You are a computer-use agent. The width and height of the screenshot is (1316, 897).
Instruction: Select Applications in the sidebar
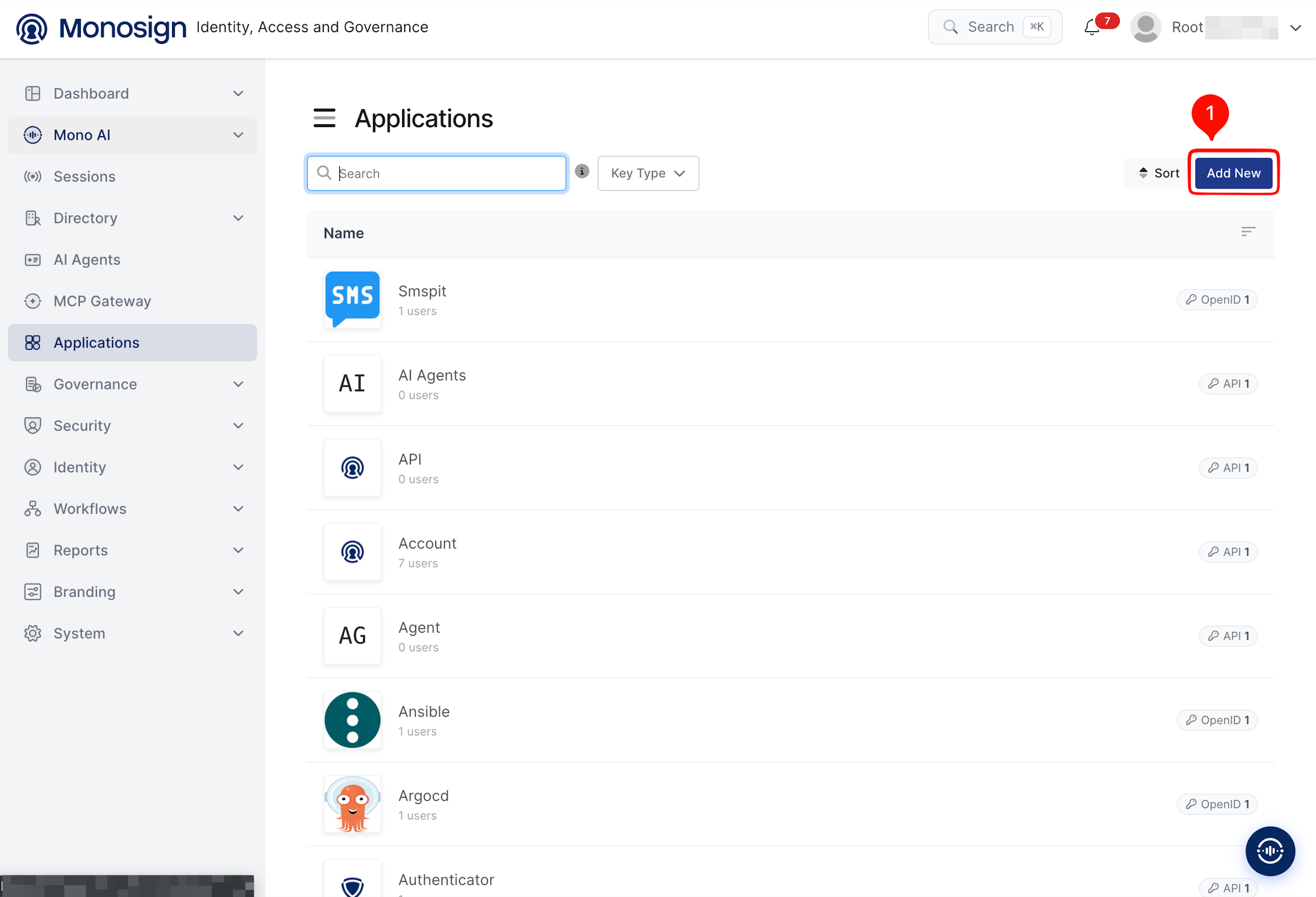pos(132,343)
